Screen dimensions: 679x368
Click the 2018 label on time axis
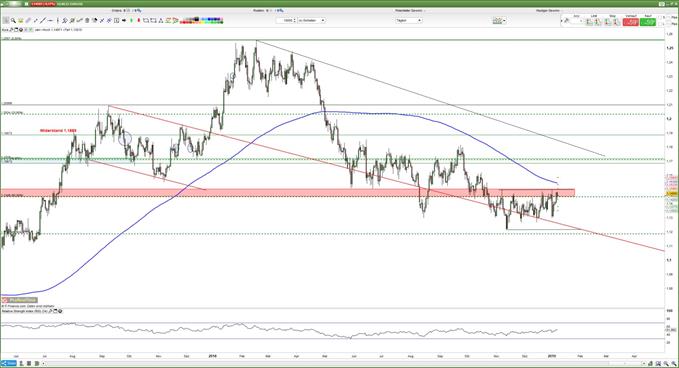click(x=212, y=356)
